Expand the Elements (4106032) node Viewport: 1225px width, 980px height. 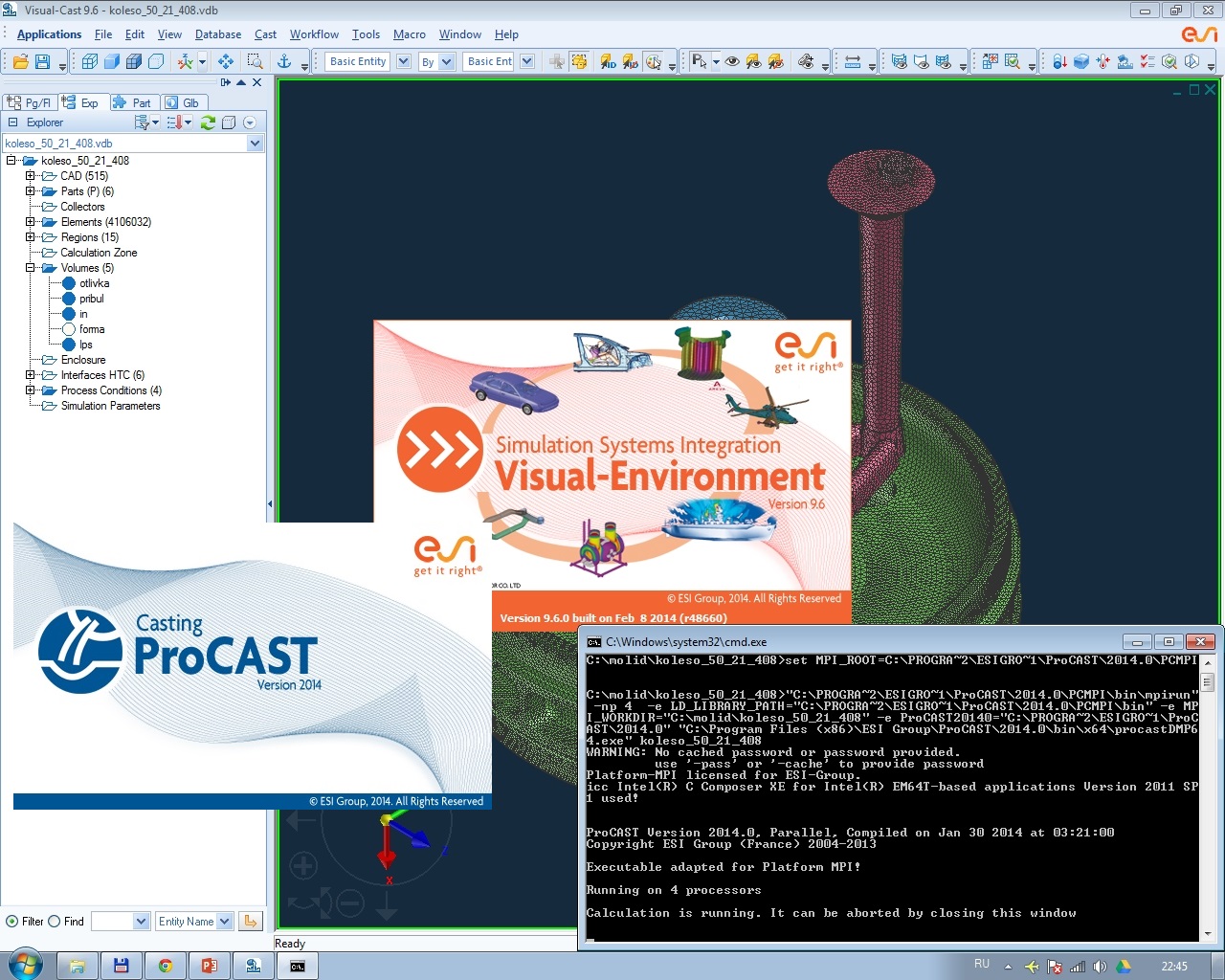[30, 222]
